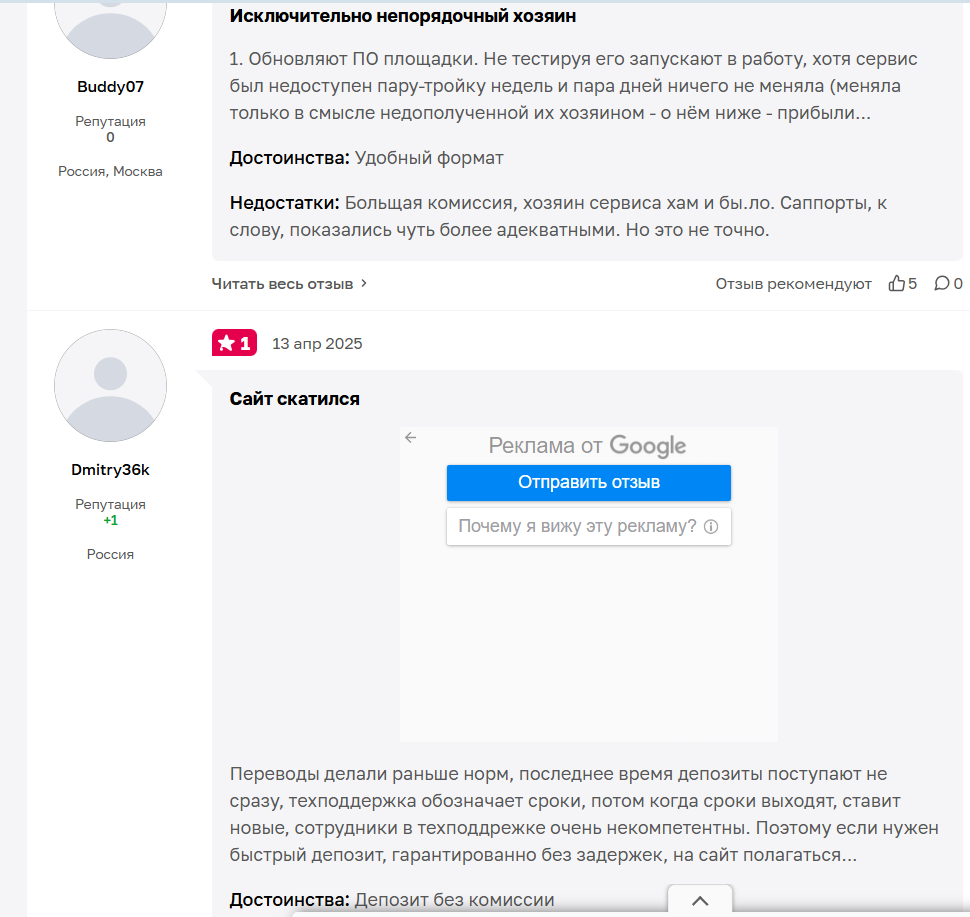Open "Читать весь отзыв" for the full review

point(282,284)
